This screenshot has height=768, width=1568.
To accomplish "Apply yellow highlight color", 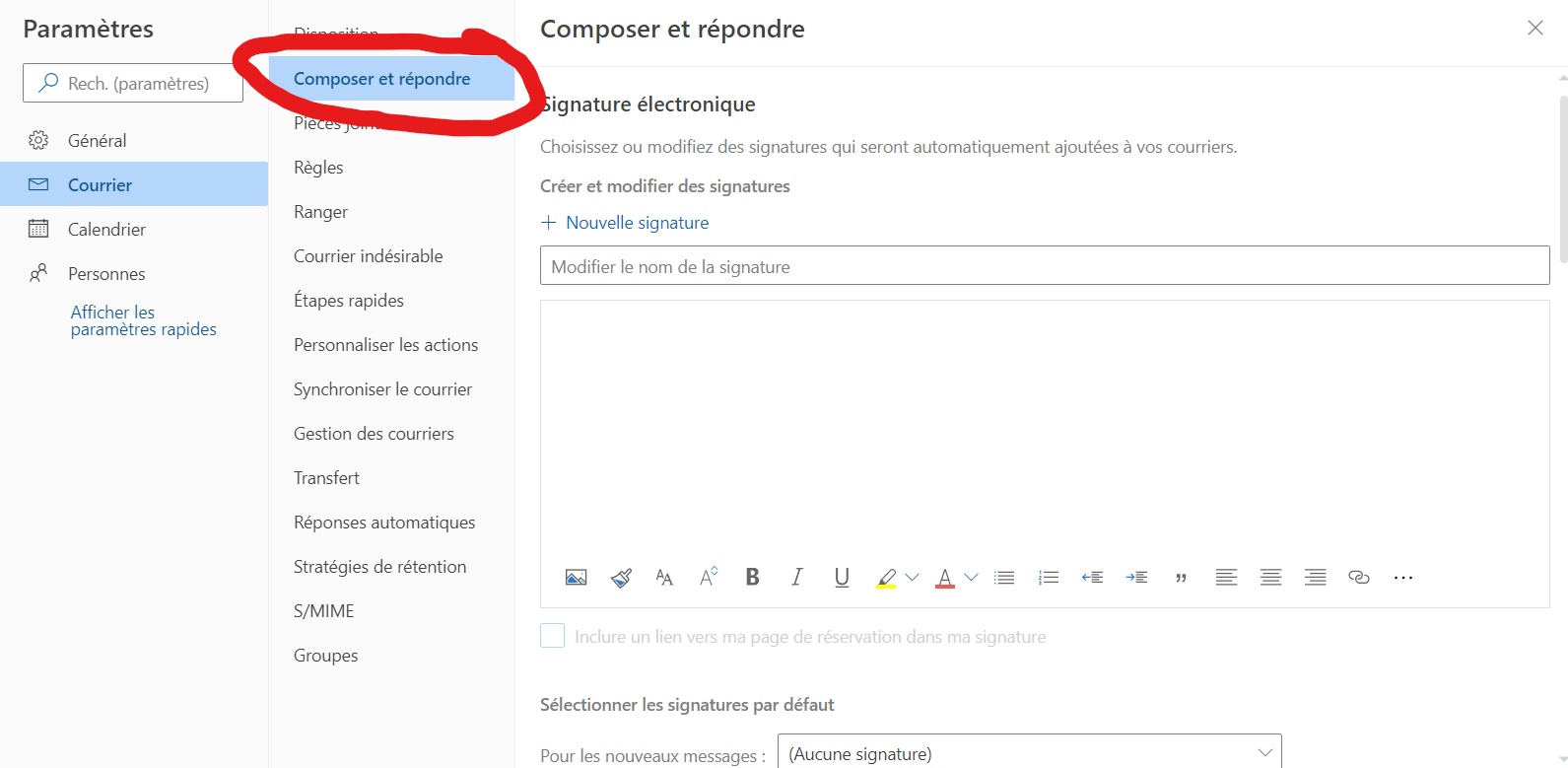I will click(886, 579).
